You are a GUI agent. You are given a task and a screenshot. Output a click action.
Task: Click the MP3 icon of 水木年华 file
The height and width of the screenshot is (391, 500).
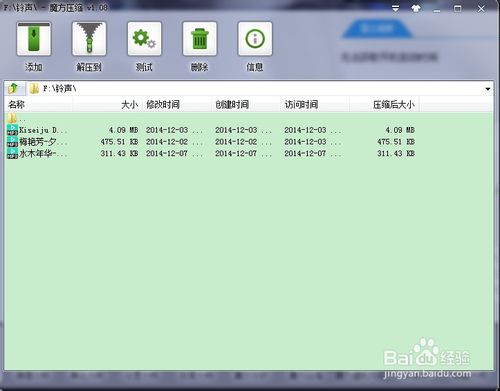12,153
